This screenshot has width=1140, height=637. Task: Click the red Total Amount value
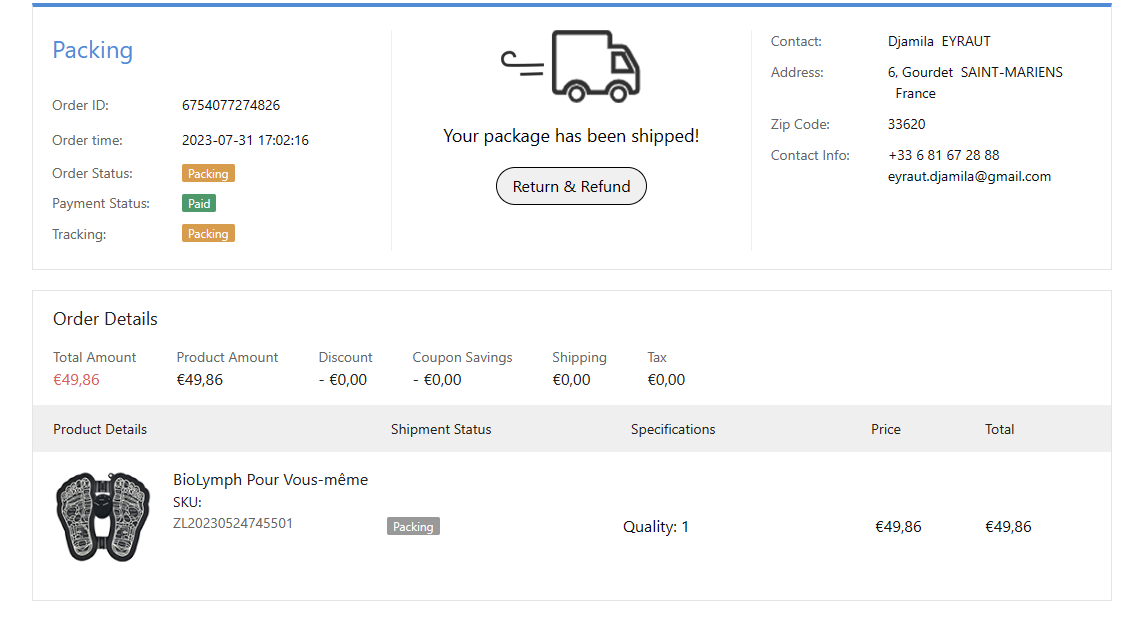76,380
